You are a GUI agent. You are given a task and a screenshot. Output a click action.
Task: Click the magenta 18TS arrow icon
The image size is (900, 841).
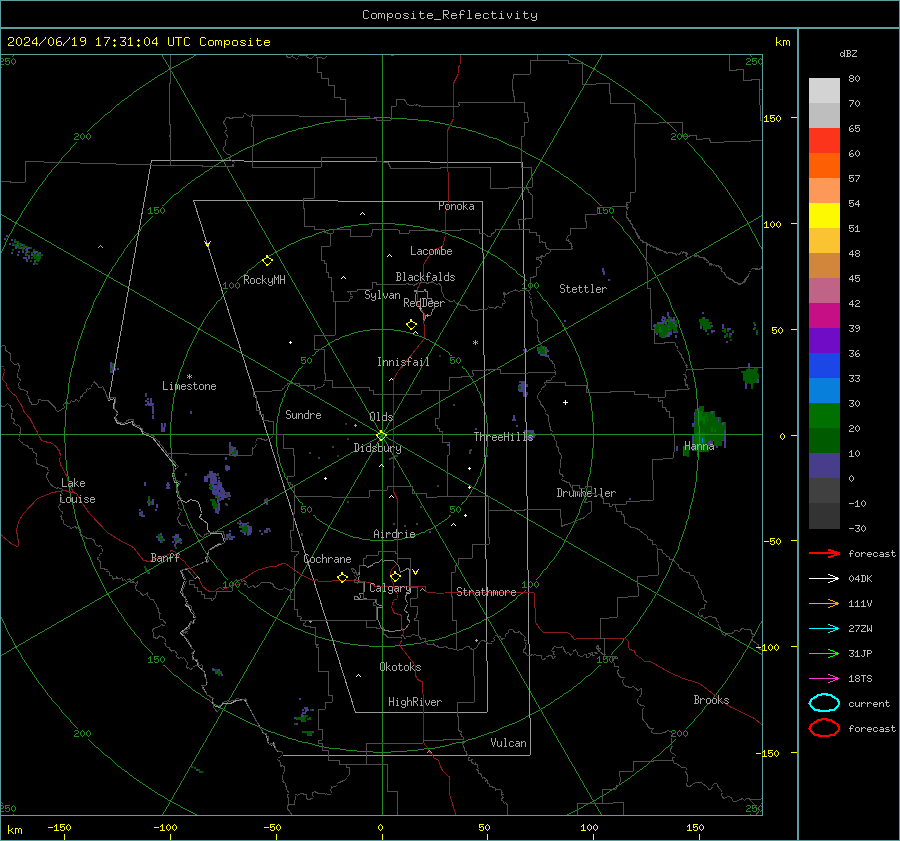point(824,678)
